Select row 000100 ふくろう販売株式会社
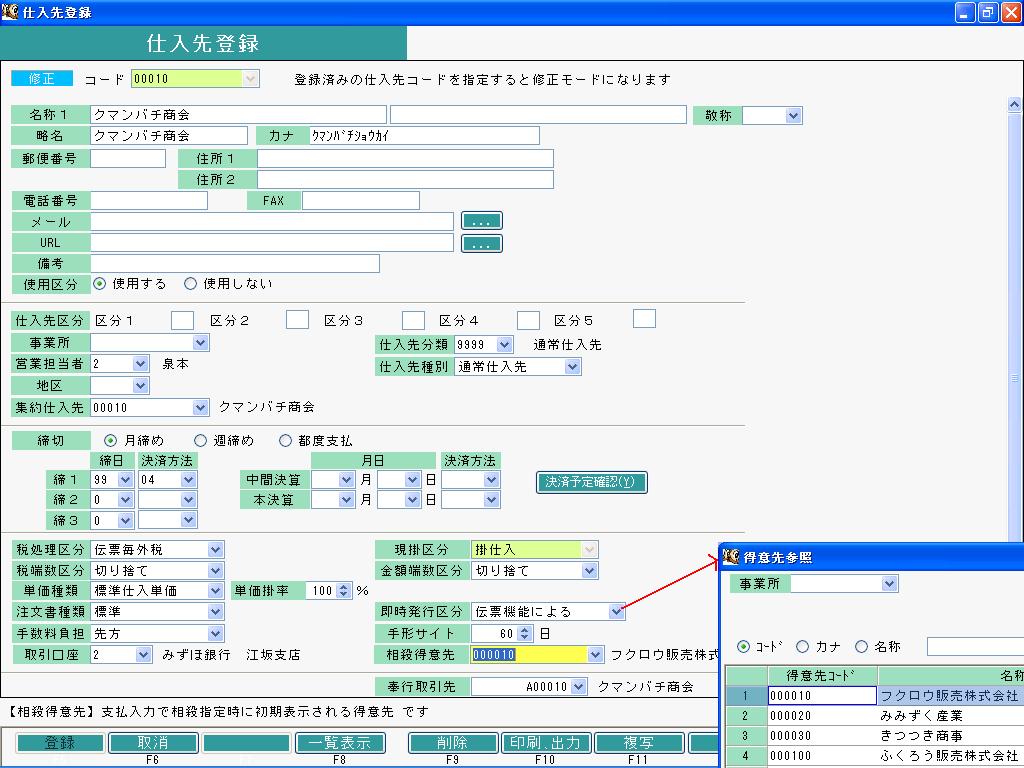The height and width of the screenshot is (768, 1024). 874,756
